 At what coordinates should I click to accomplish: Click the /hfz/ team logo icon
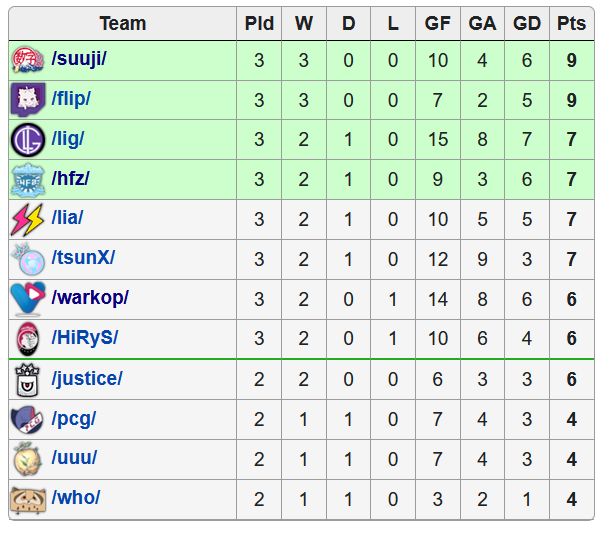27,180
